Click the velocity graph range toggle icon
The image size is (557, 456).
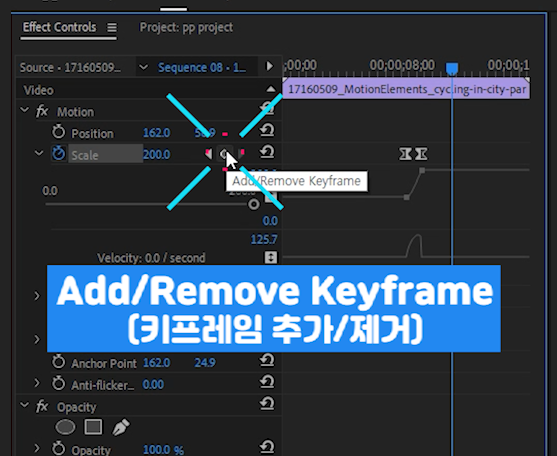pos(271,257)
